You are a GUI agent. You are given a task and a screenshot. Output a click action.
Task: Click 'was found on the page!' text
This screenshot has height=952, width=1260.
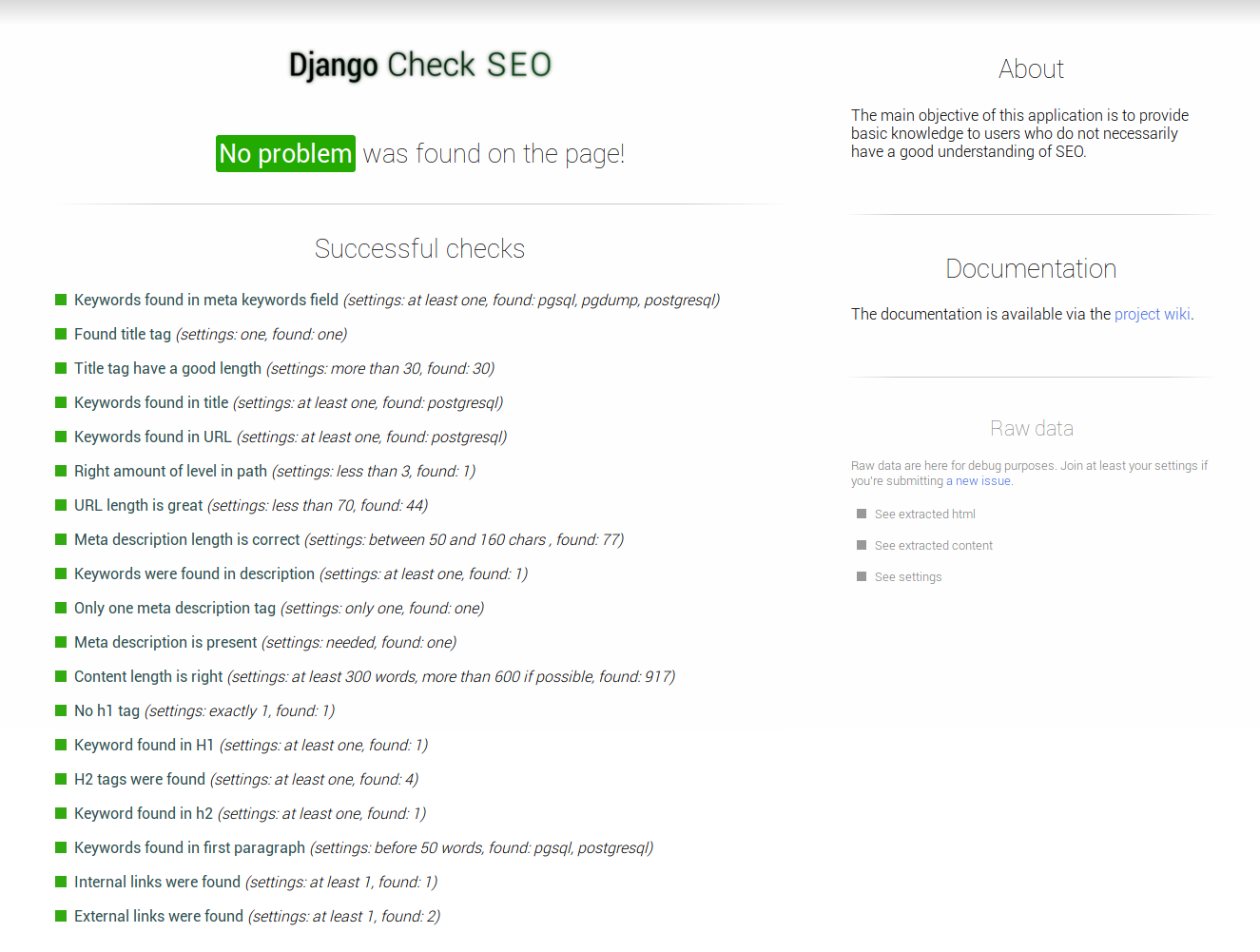point(494,153)
